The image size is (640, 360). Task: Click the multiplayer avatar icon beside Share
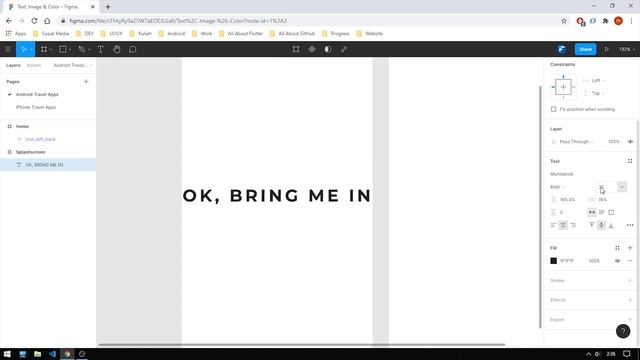(562, 49)
